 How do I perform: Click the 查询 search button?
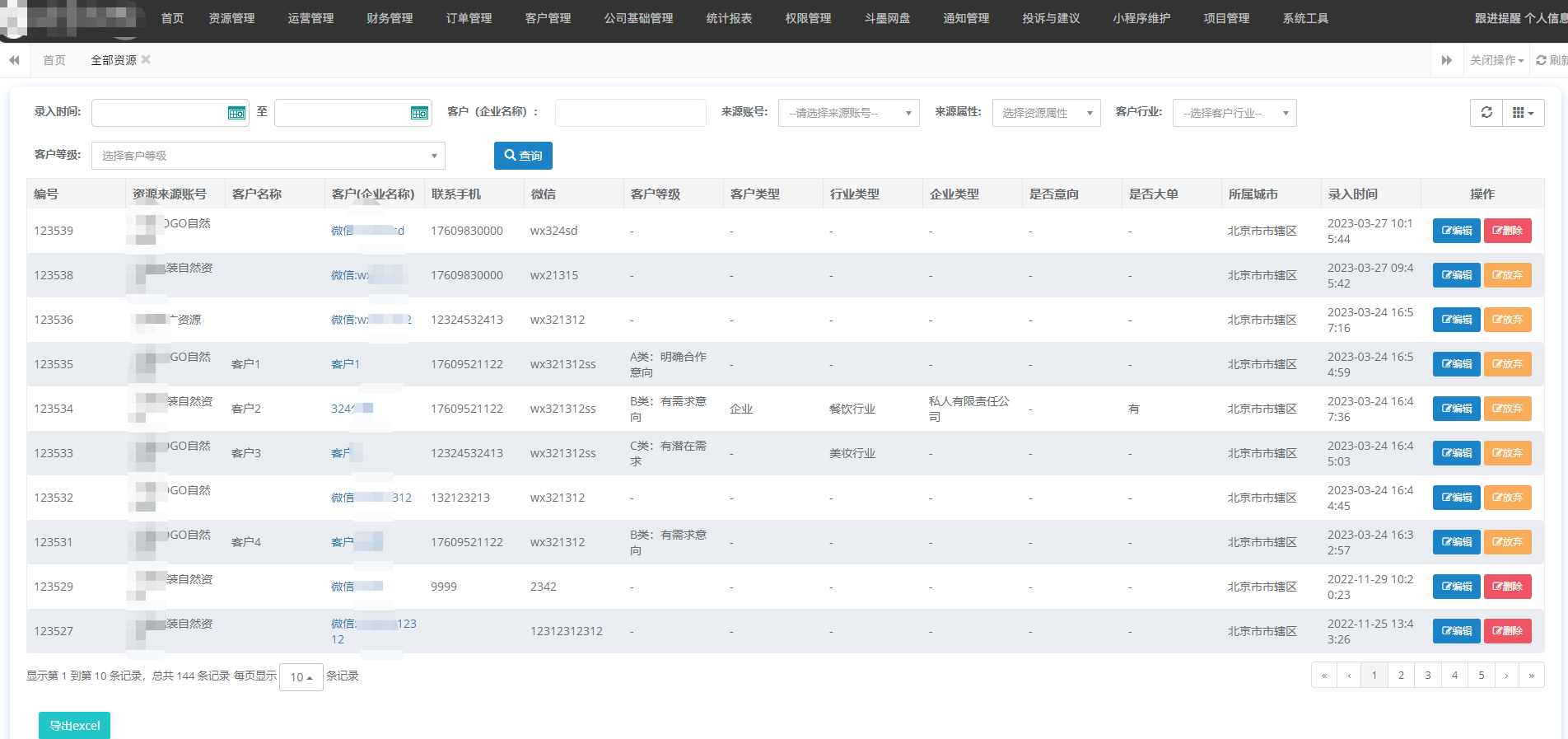point(523,156)
